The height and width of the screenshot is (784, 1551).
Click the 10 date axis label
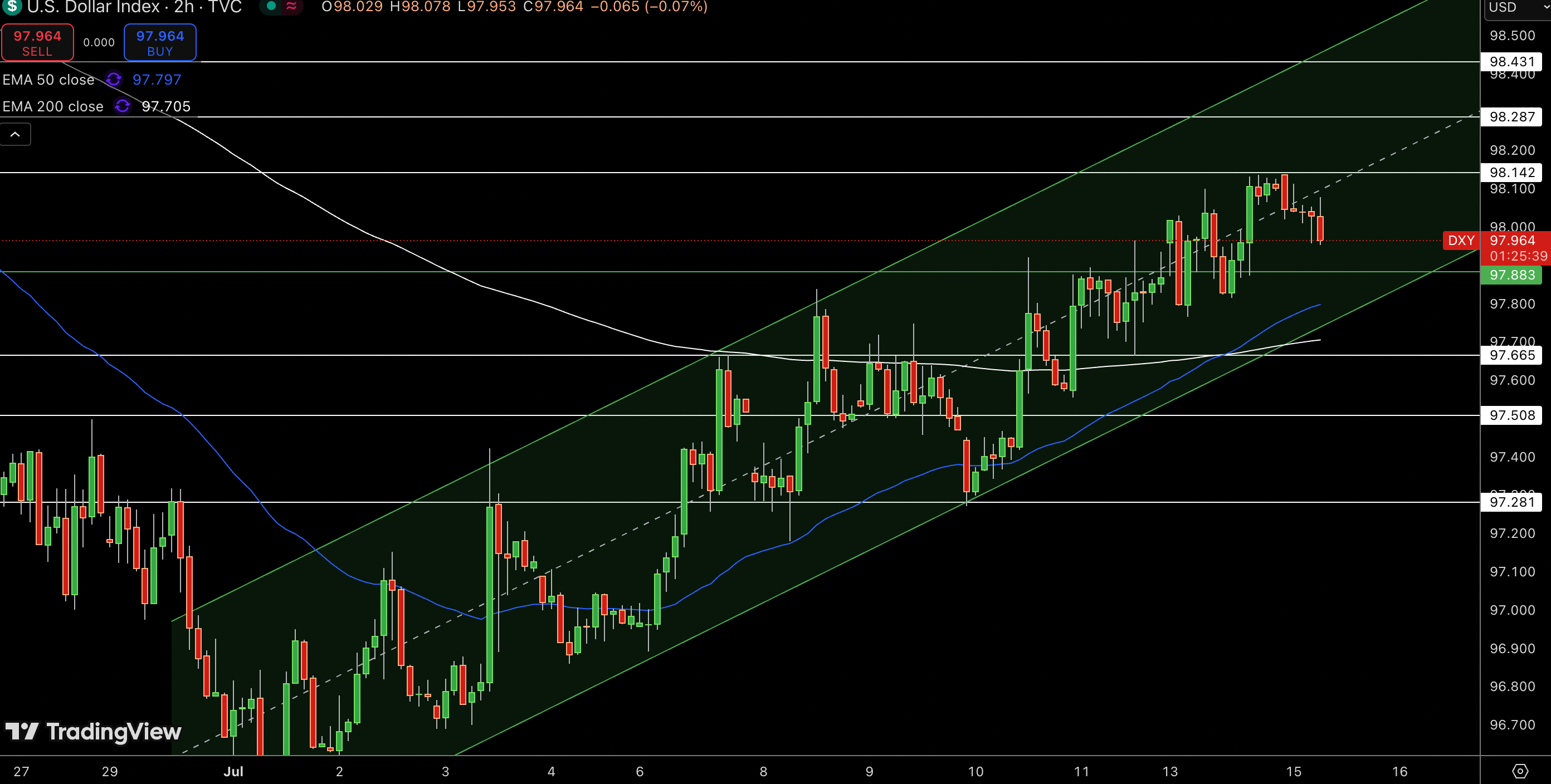tap(976, 771)
